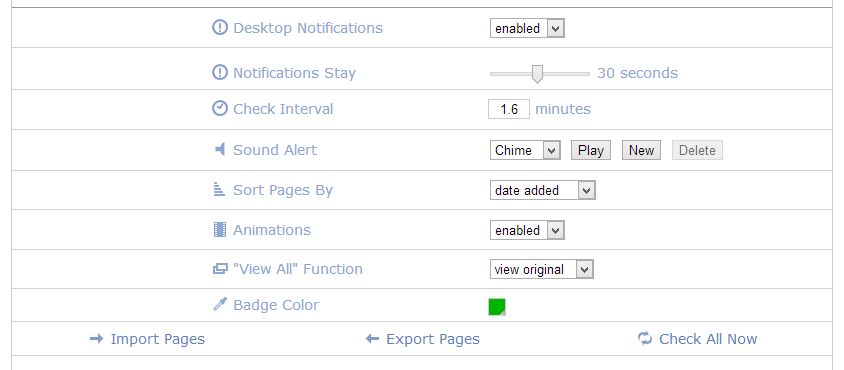Click the Desktop Notifications exclamation icon
This screenshot has width=844, height=370.
(x=220, y=27)
